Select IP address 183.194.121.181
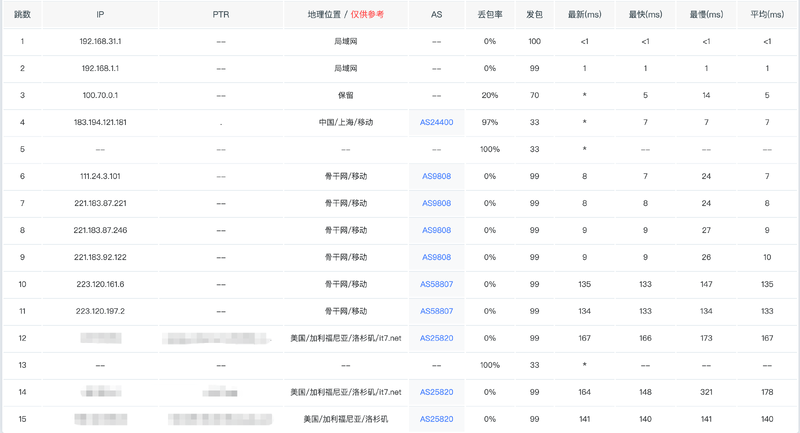The width and height of the screenshot is (800, 433). [x=101, y=122]
